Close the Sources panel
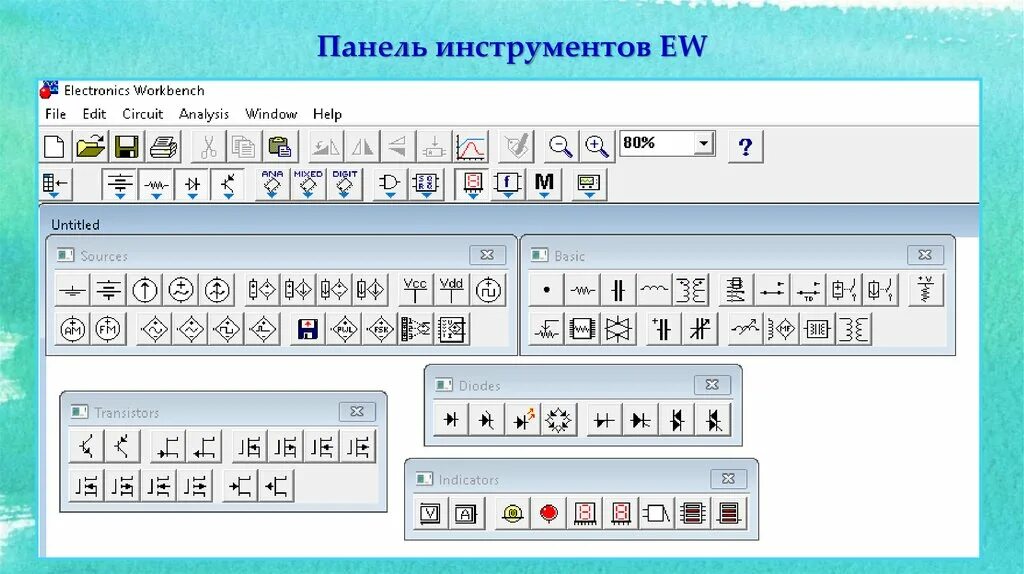This screenshot has width=1024, height=574. click(487, 255)
